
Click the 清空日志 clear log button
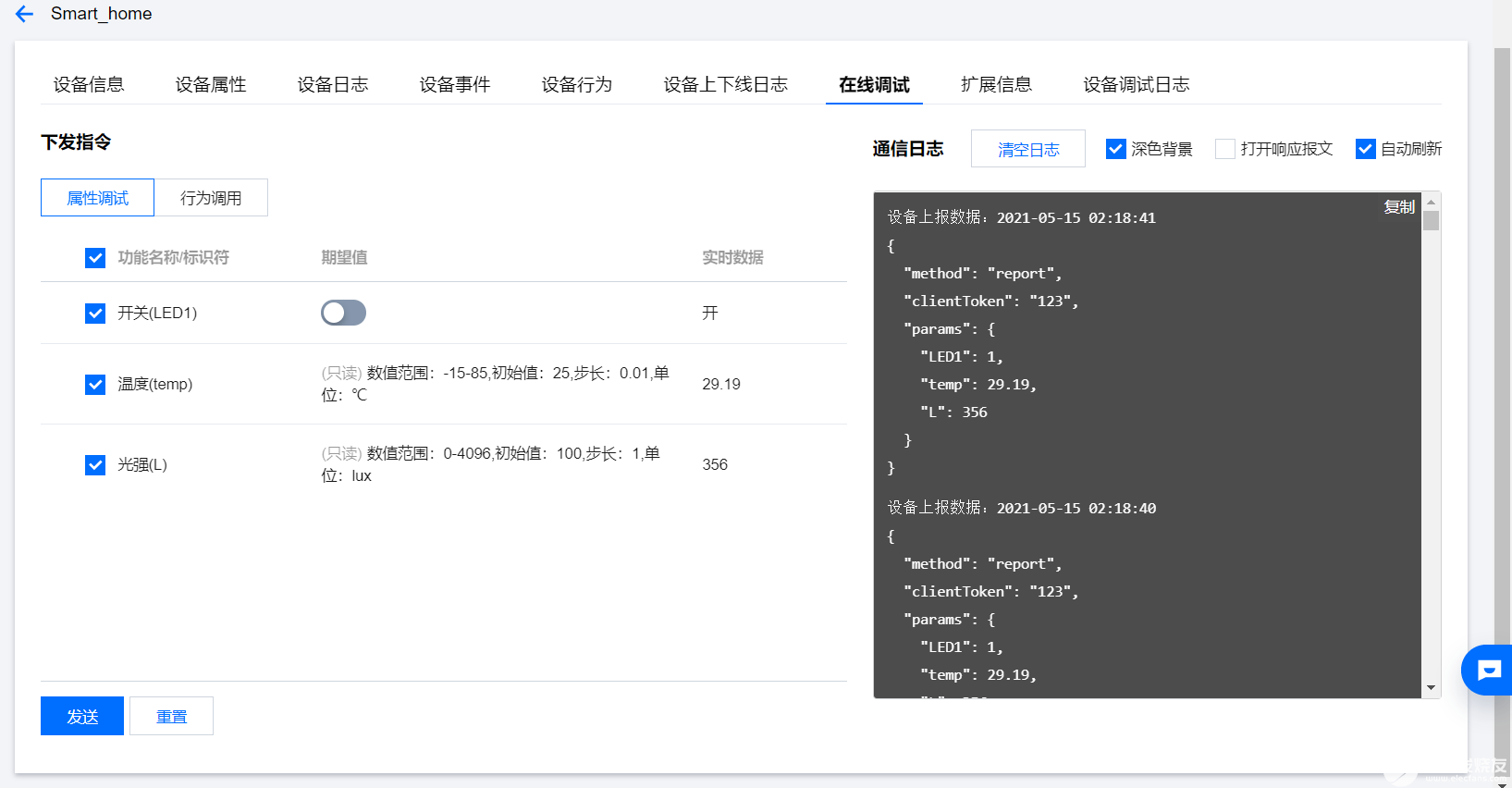coord(1027,149)
